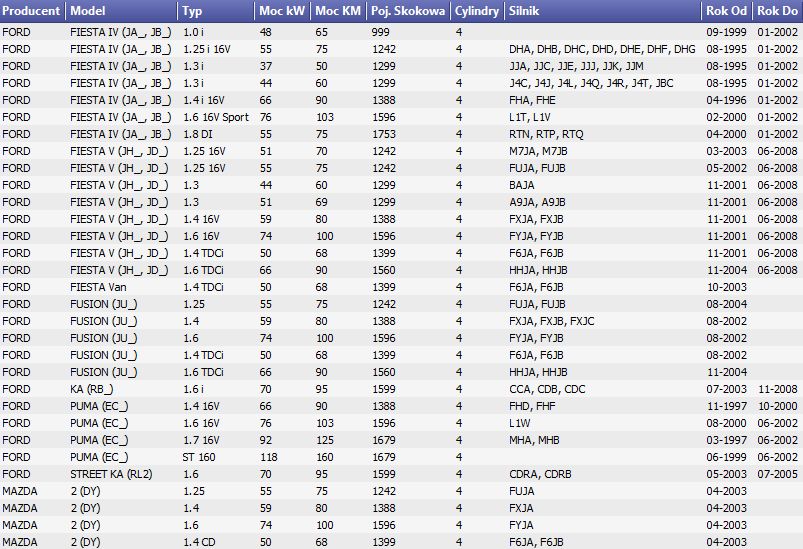Click the 'CDRA, CDRB' engine cell
Image resolution: width=803 pixels, height=549 pixels.
point(540,474)
